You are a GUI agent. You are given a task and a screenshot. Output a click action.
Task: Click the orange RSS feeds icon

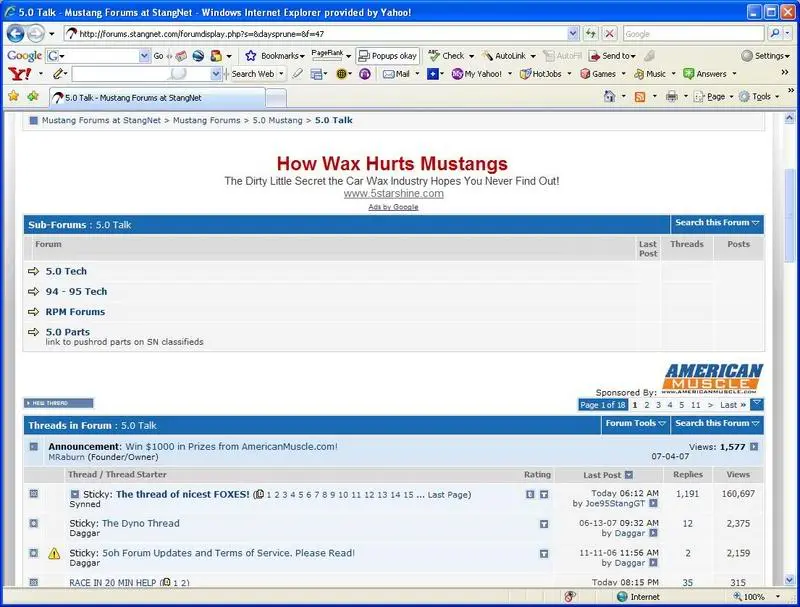(639, 96)
